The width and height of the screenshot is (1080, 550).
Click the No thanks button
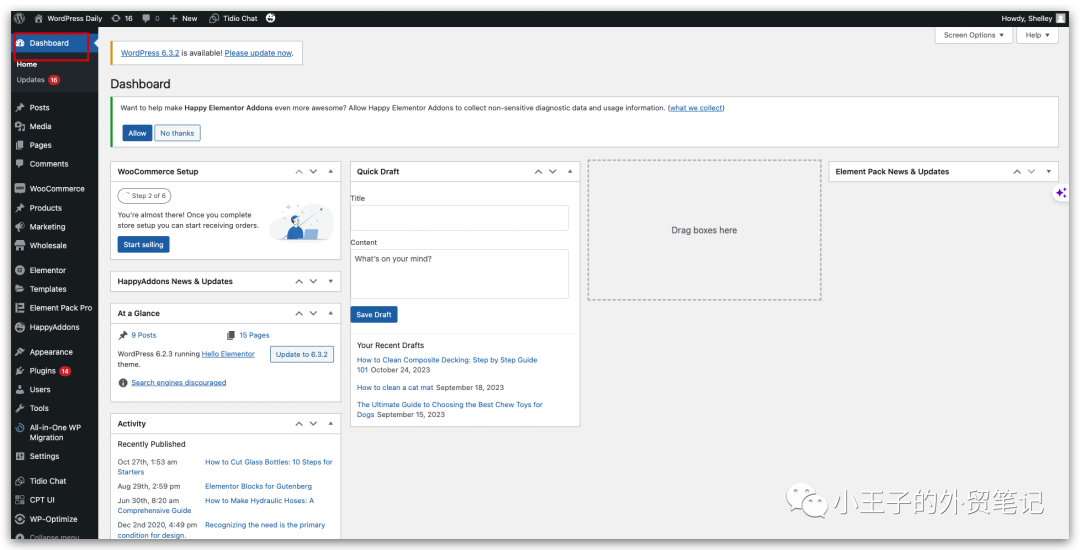coord(177,133)
